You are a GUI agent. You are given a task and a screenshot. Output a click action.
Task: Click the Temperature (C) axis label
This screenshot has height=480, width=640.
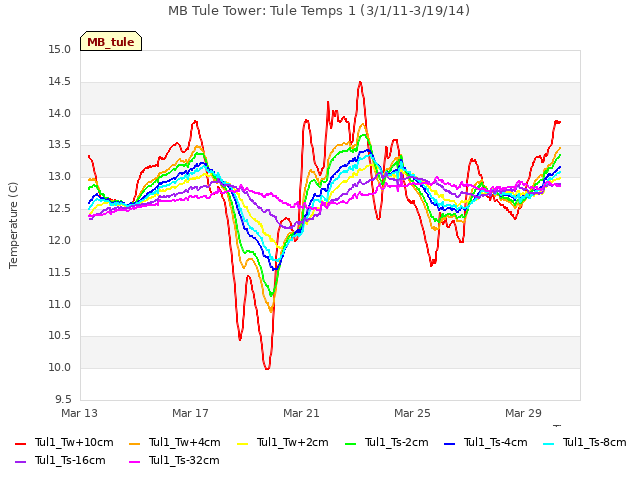[13, 225]
